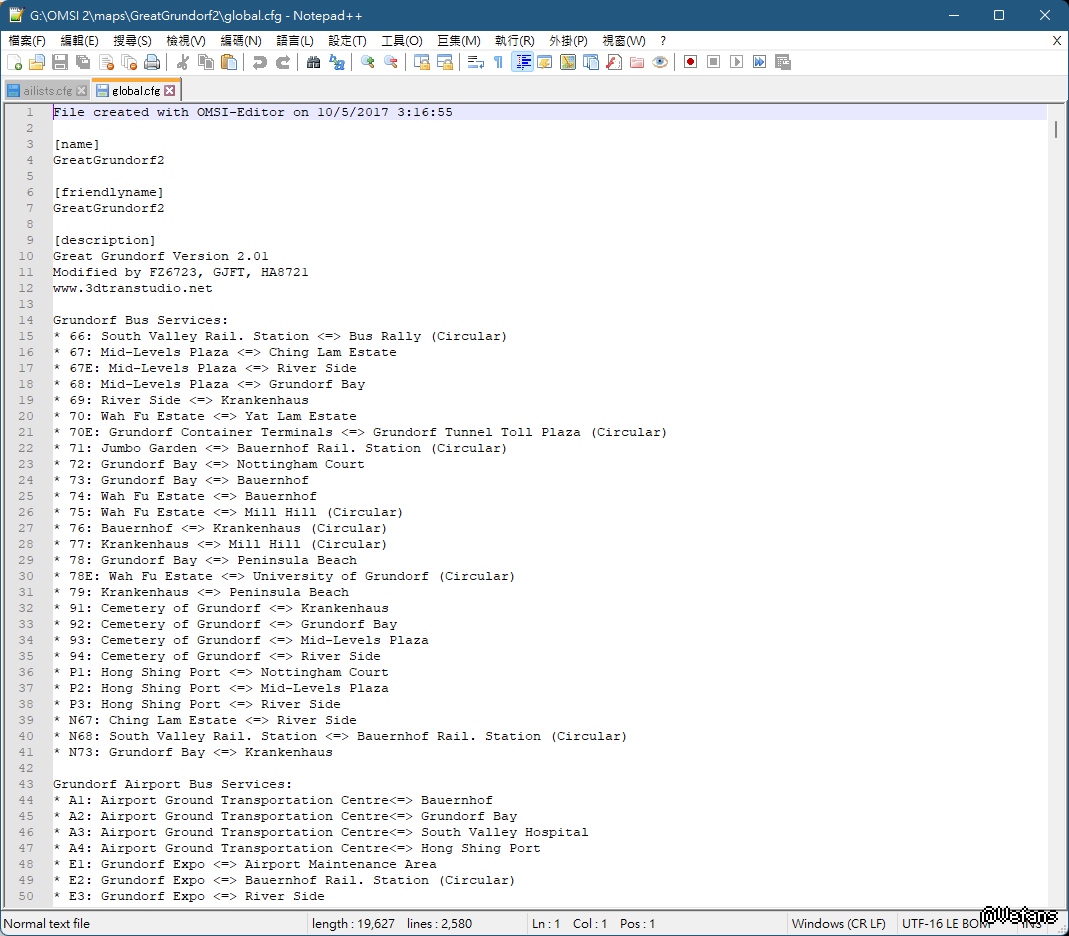
Task: Open the 檔案(F) menu
Action: (x=27, y=41)
